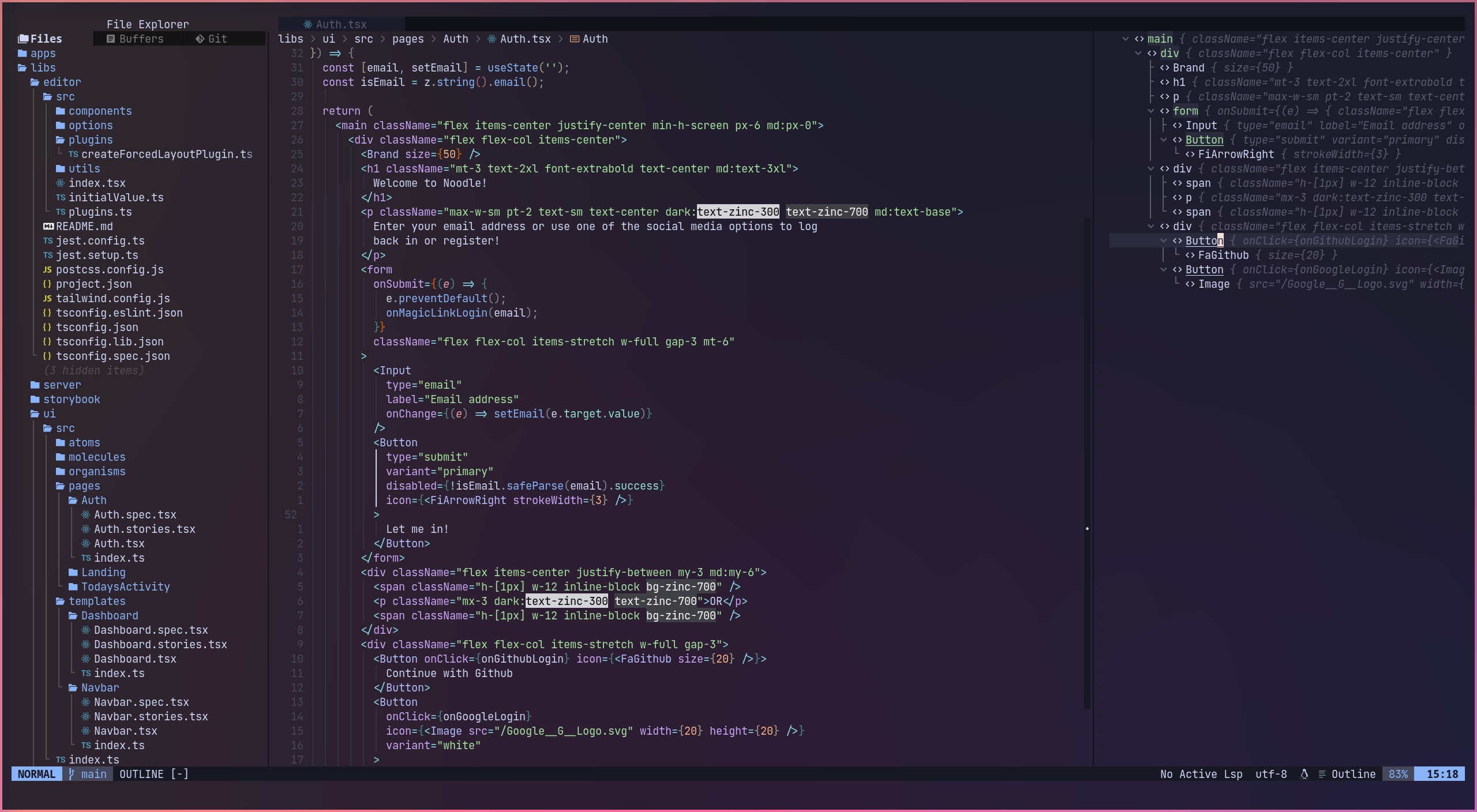The width and height of the screenshot is (1477, 812).
Task: Click the editor scrollbar thumb
Action: (1087, 461)
